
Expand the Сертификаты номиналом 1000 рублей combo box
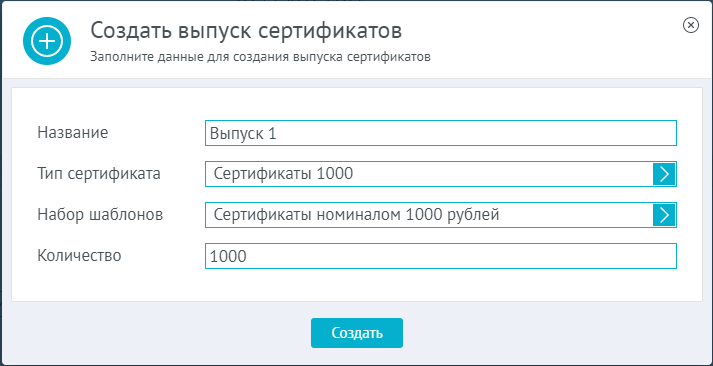[x=441, y=215]
